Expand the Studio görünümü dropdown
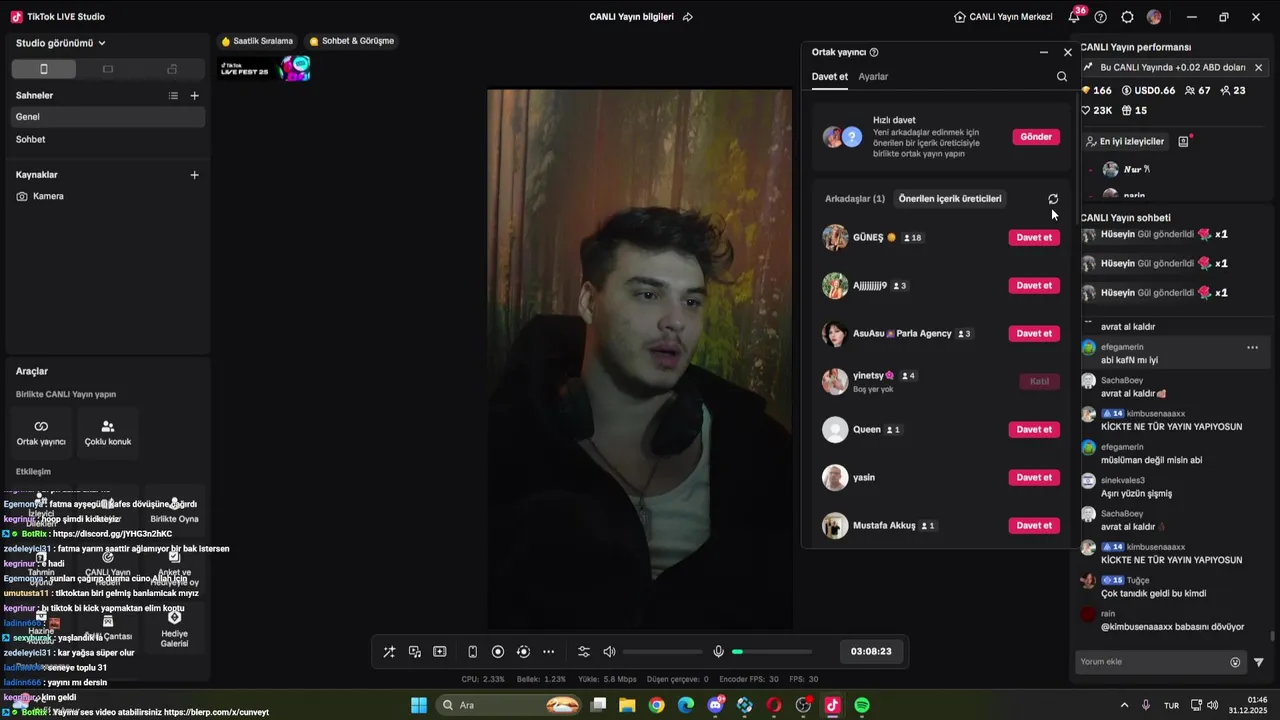Viewport: 1280px width, 720px height. 61,43
